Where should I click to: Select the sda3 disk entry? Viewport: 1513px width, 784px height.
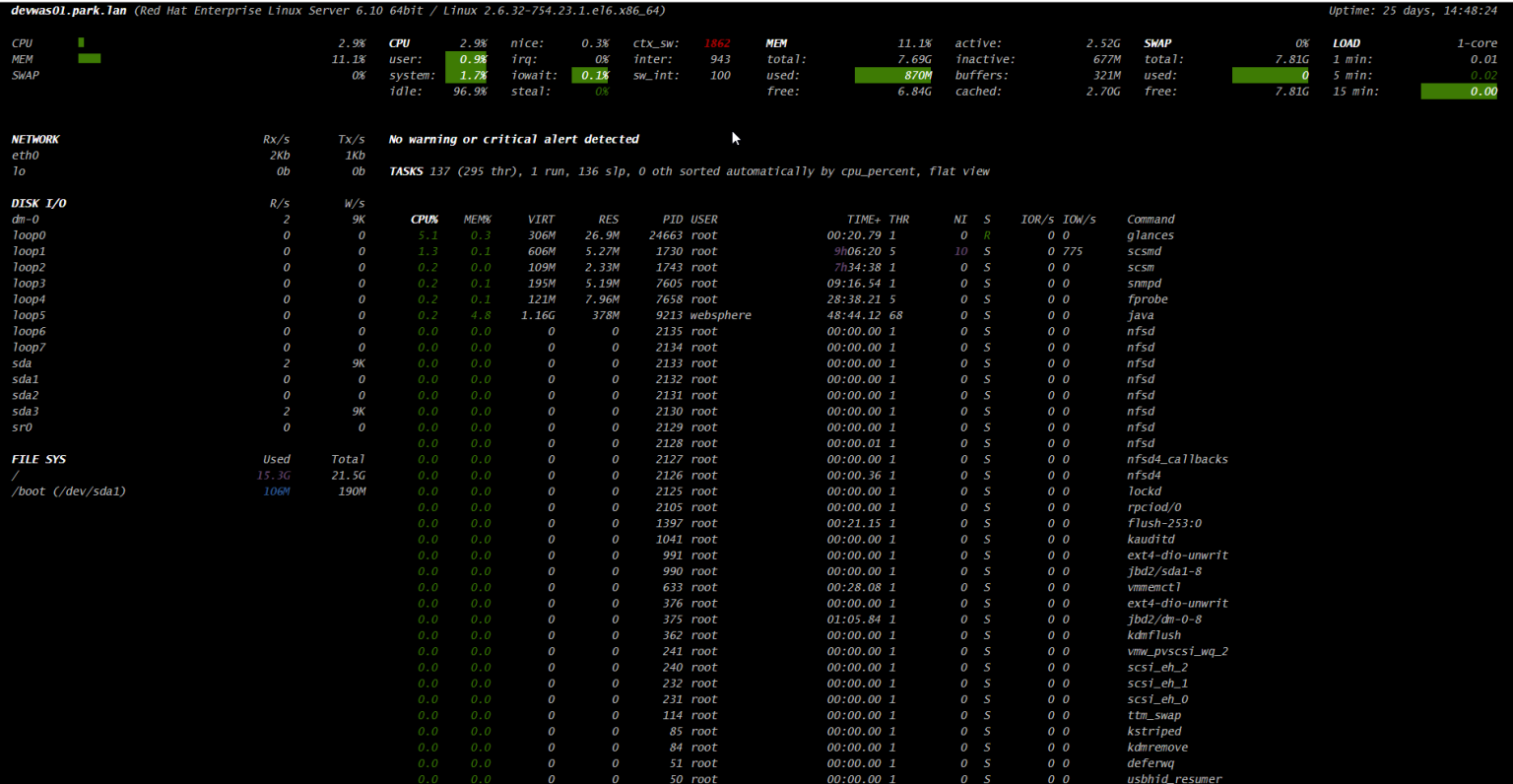point(26,412)
